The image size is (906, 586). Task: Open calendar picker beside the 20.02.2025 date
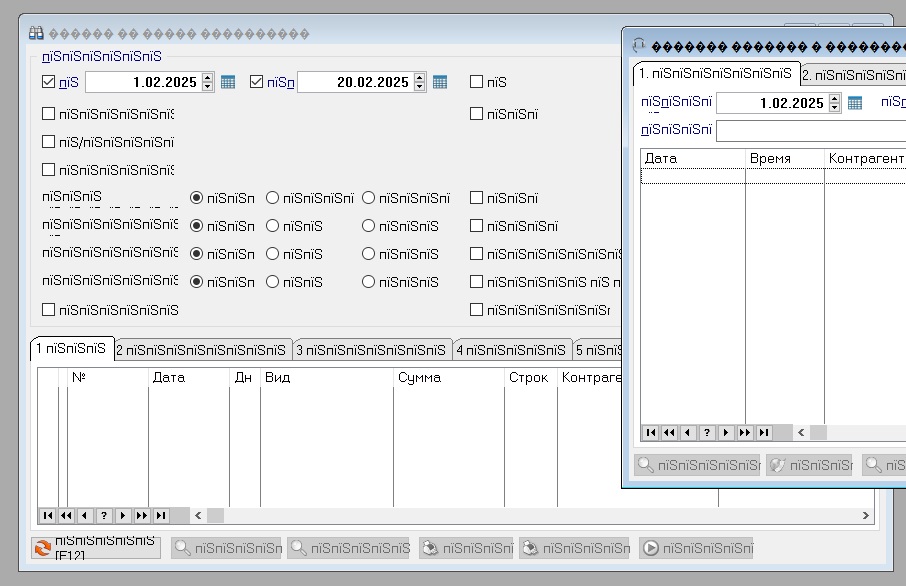click(440, 82)
